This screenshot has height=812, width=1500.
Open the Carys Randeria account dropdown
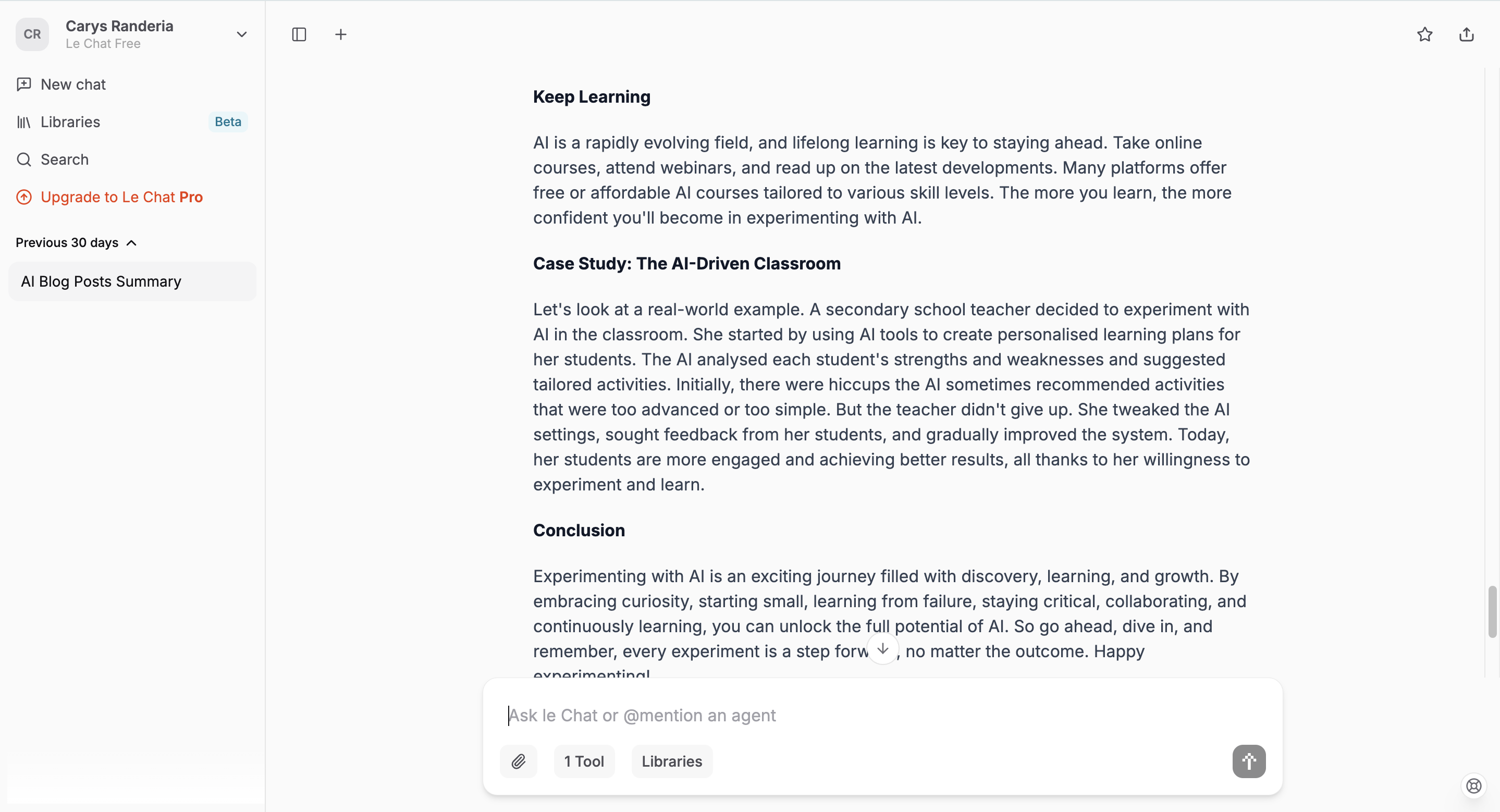tap(242, 34)
